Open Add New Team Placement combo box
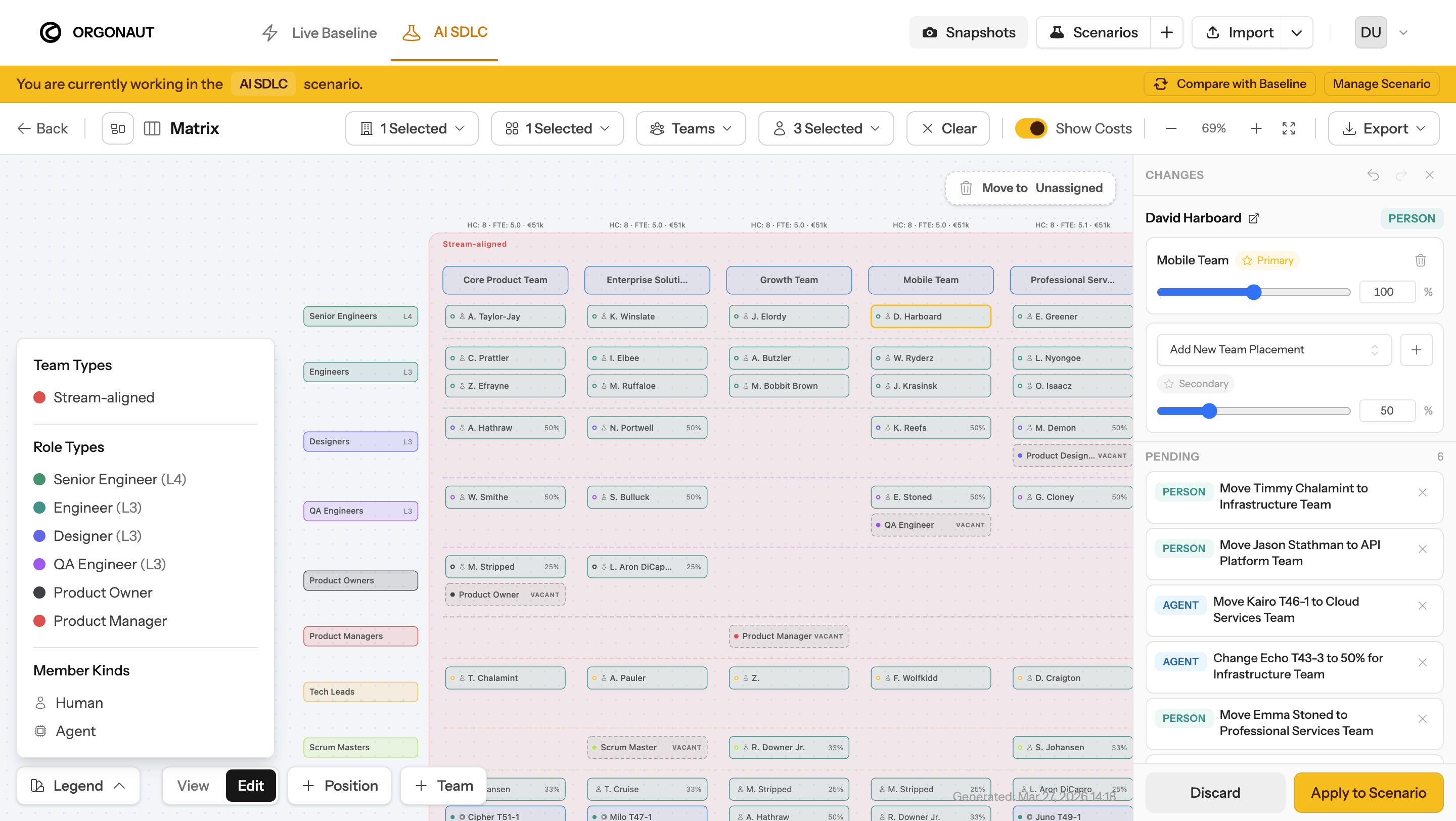The width and height of the screenshot is (1456, 821). 1274,350
